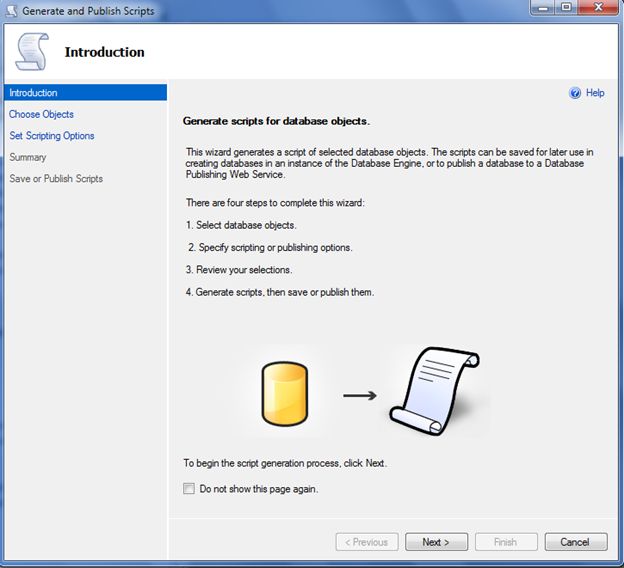Click the arrow between database and script
This screenshot has width=624, height=568.
360,395
